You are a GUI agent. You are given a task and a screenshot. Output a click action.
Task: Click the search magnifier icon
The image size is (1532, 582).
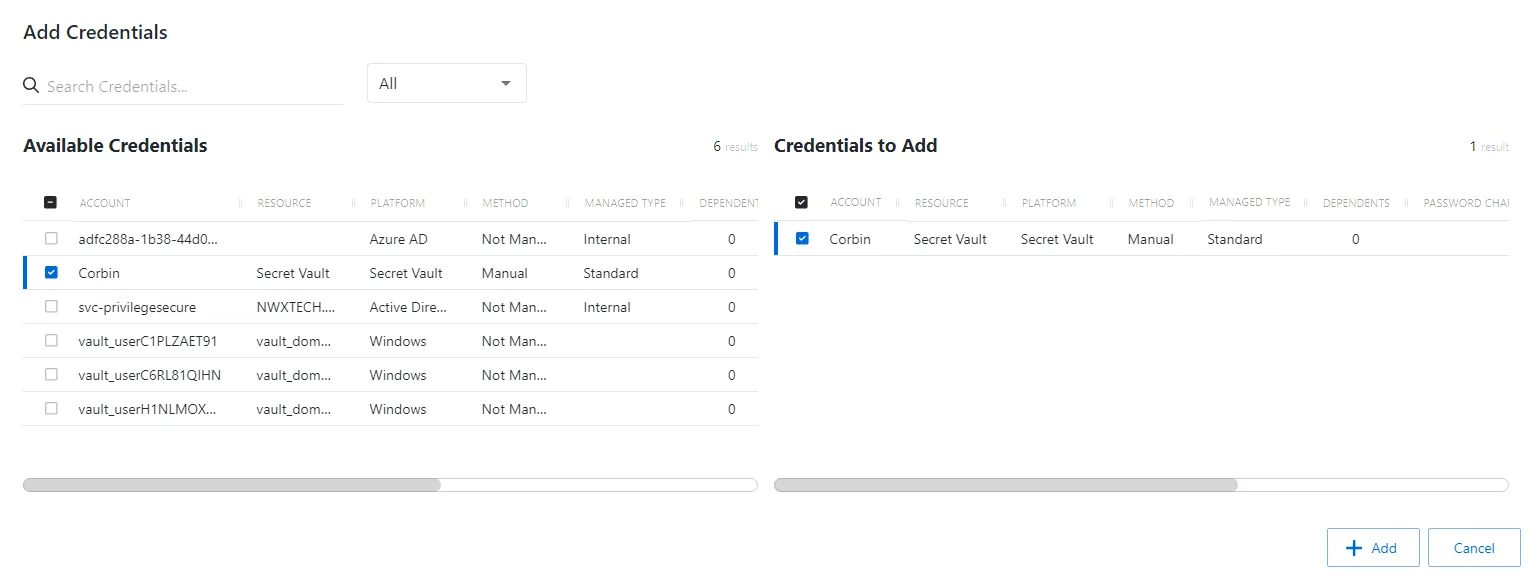coord(31,85)
